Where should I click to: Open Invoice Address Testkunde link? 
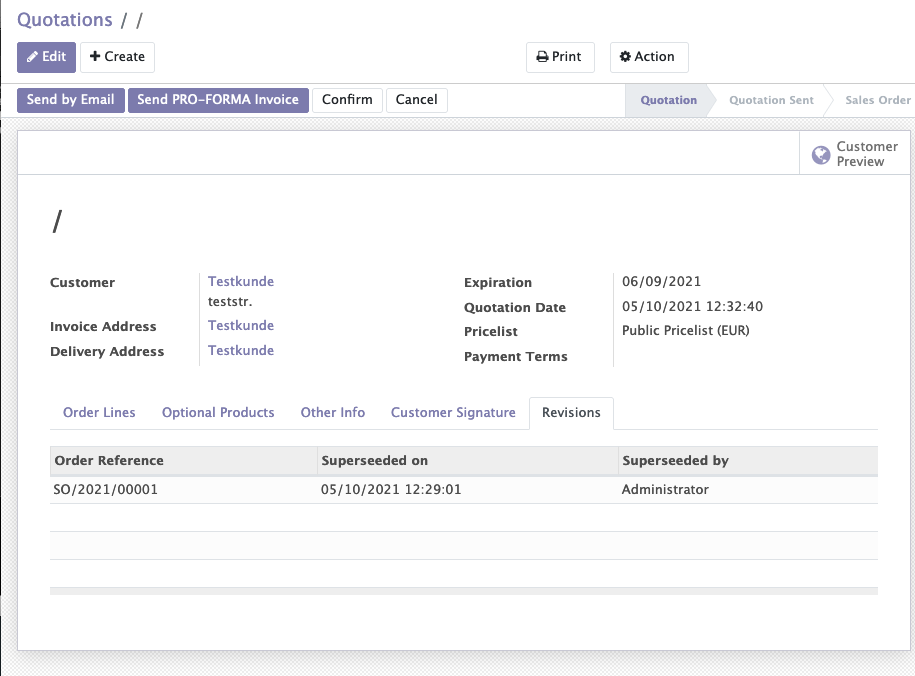click(241, 325)
